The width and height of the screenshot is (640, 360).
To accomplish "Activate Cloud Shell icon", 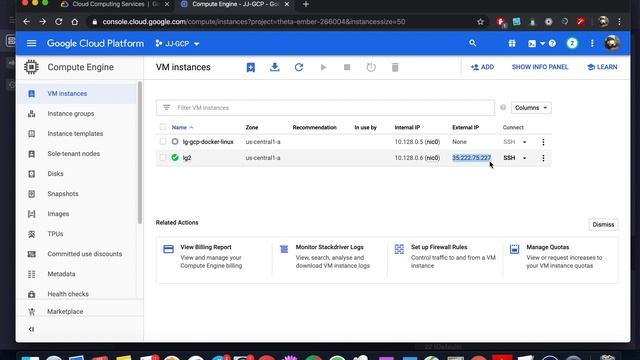I will click(532, 43).
